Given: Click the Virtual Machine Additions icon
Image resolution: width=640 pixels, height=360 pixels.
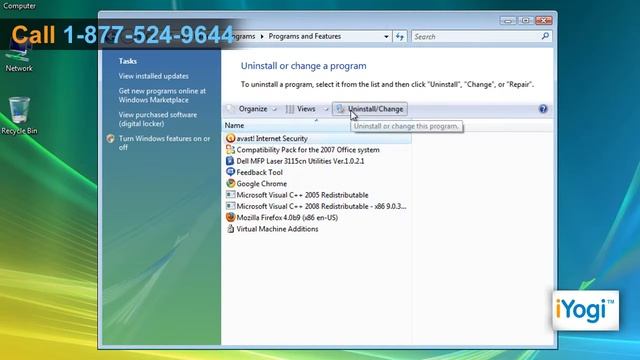Looking at the screenshot, I should (230, 229).
